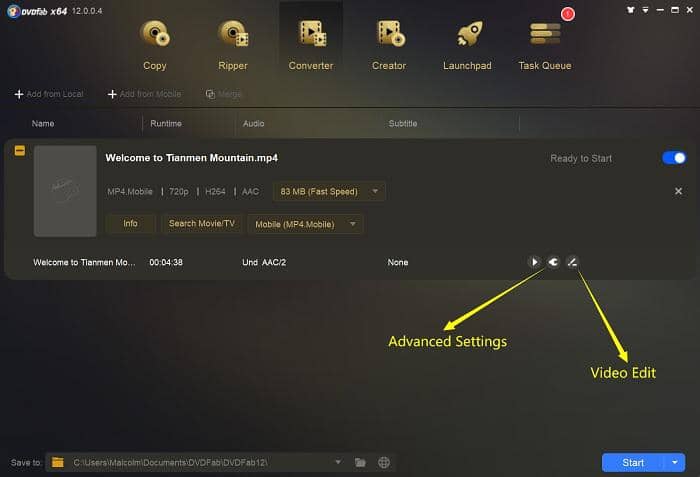Image resolution: width=700 pixels, height=477 pixels.
Task: Play preview of the video title
Action: tap(534, 262)
